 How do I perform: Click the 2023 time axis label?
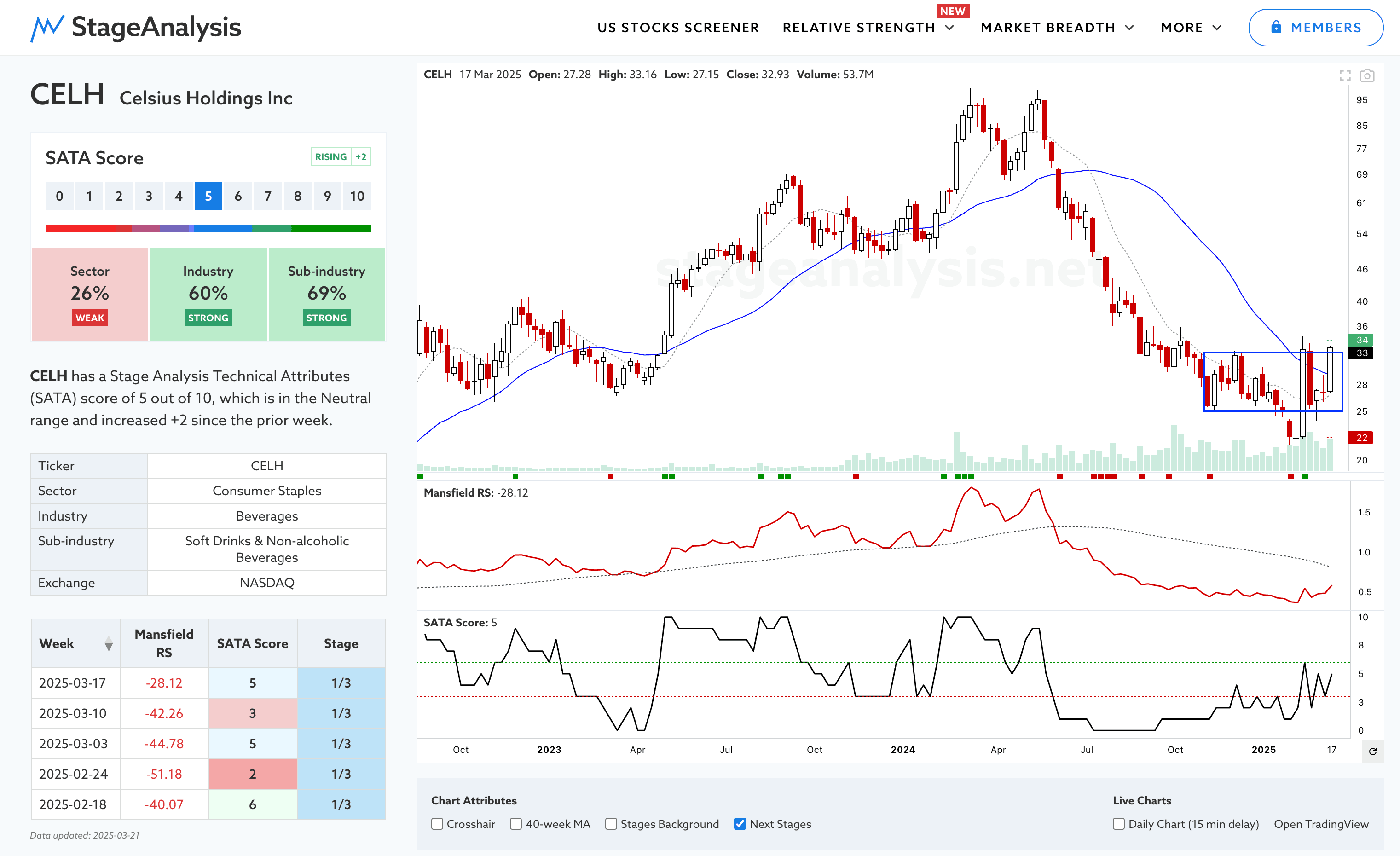[549, 750]
